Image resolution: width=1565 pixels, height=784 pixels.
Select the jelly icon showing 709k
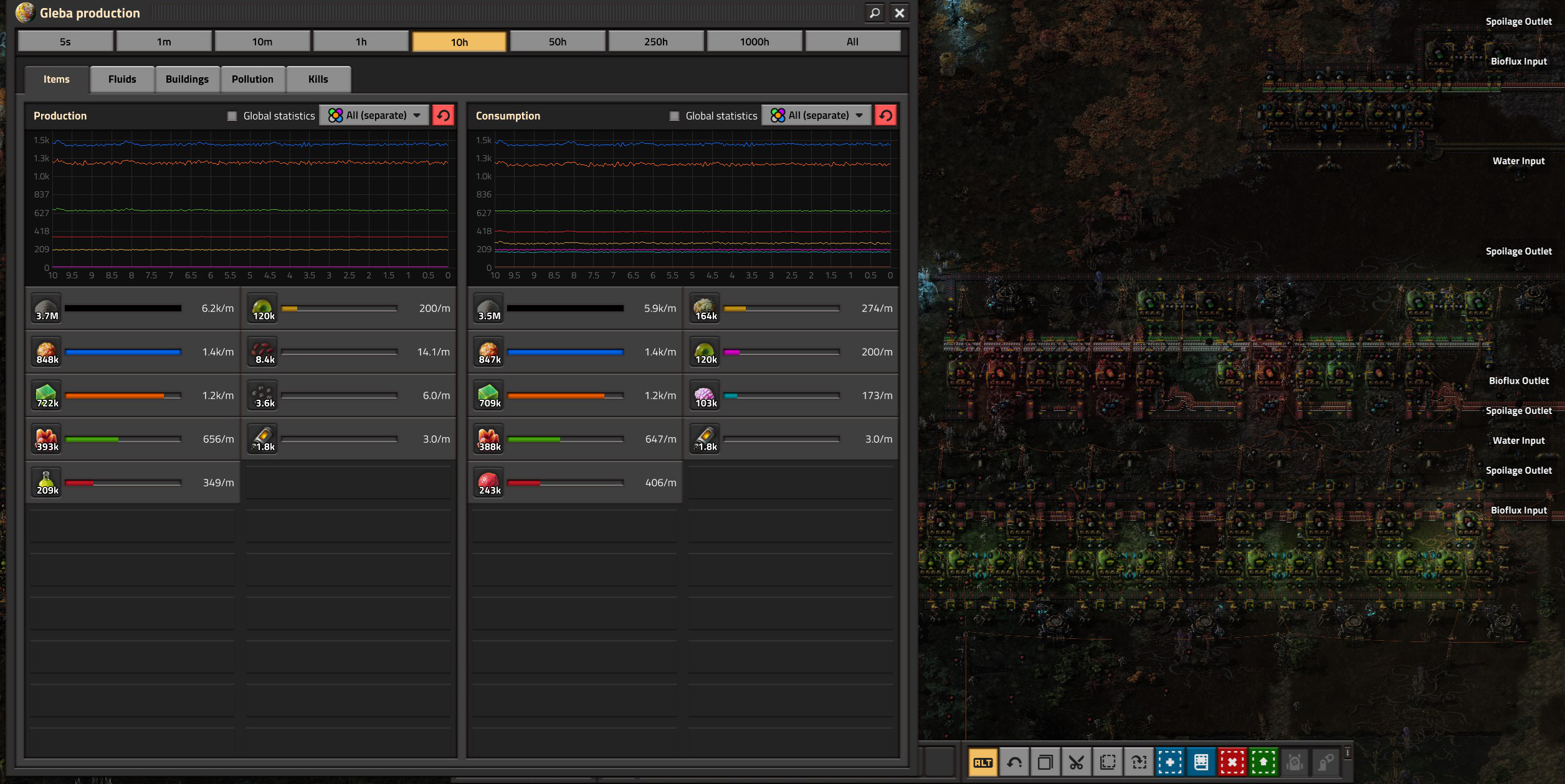[x=489, y=395]
